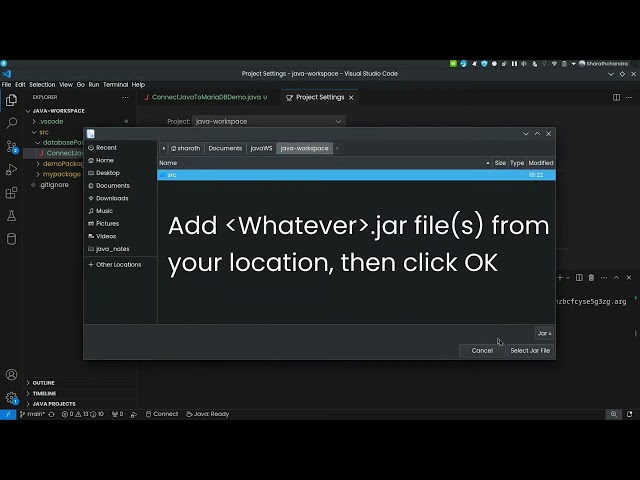This screenshot has height=480, width=640.
Task: Click the main branch indicator in the status bar
Action: coord(32,414)
